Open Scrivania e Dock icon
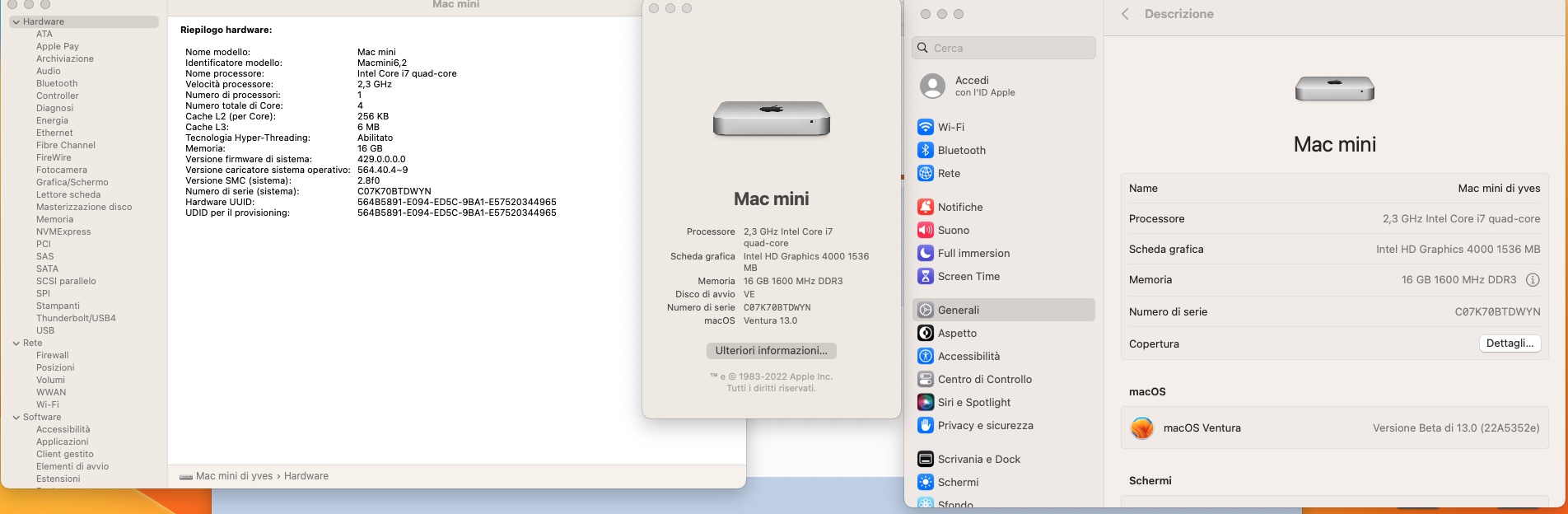 pyautogui.click(x=926, y=459)
